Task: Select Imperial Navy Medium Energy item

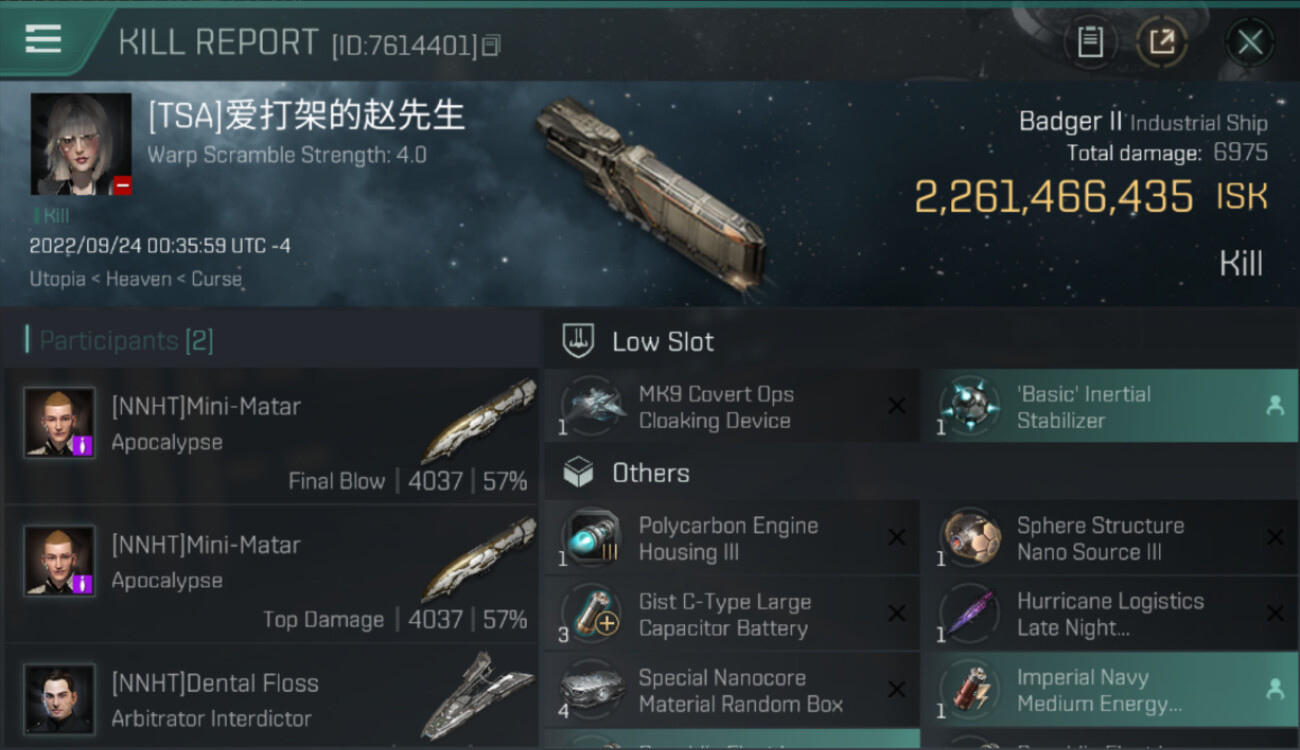Action: coord(1109,691)
